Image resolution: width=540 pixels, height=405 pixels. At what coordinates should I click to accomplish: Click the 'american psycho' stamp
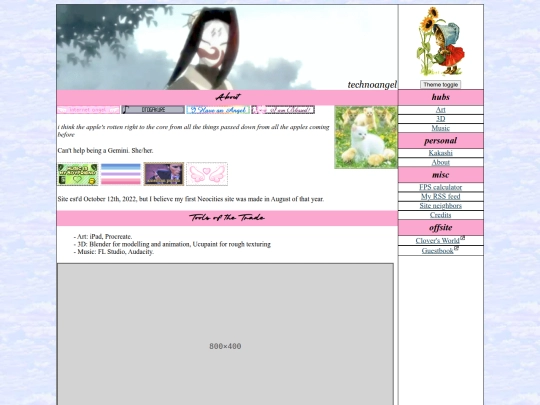pyautogui.click(x=164, y=174)
